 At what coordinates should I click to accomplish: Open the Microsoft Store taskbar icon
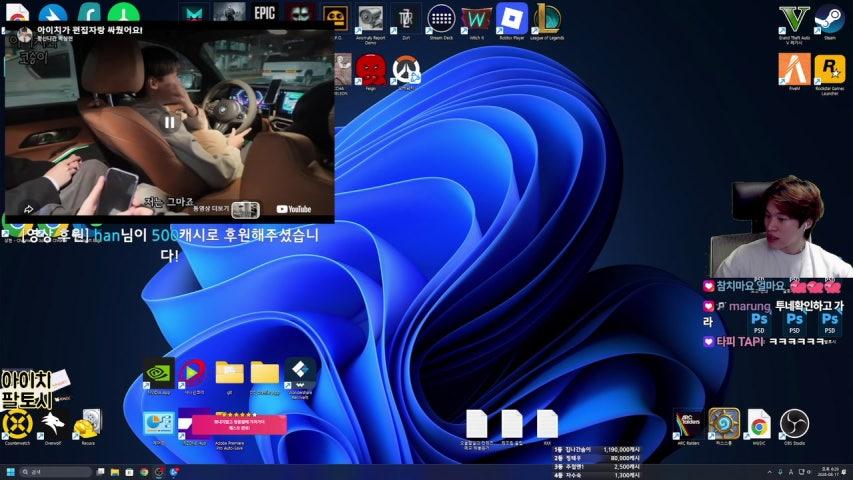[129, 472]
